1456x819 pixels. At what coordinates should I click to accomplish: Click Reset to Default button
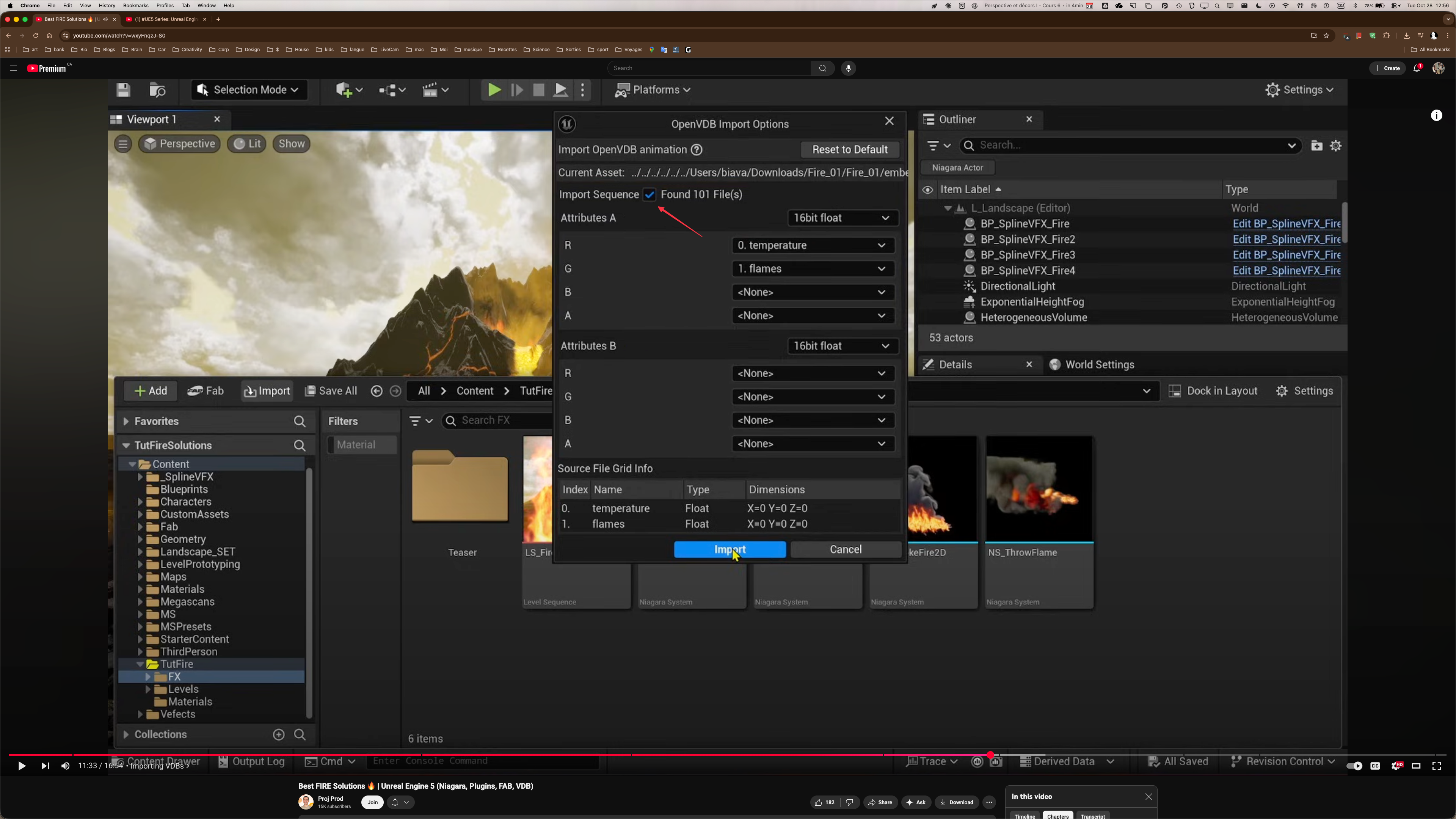(x=849, y=150)
